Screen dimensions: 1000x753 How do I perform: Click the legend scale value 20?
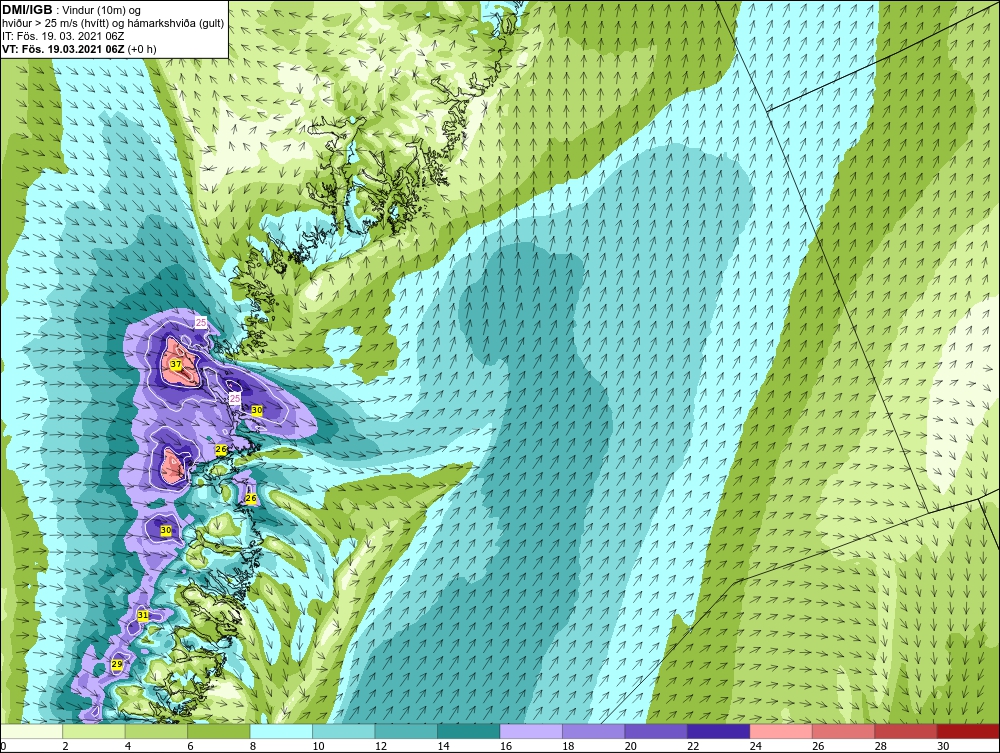pos(631,746)
